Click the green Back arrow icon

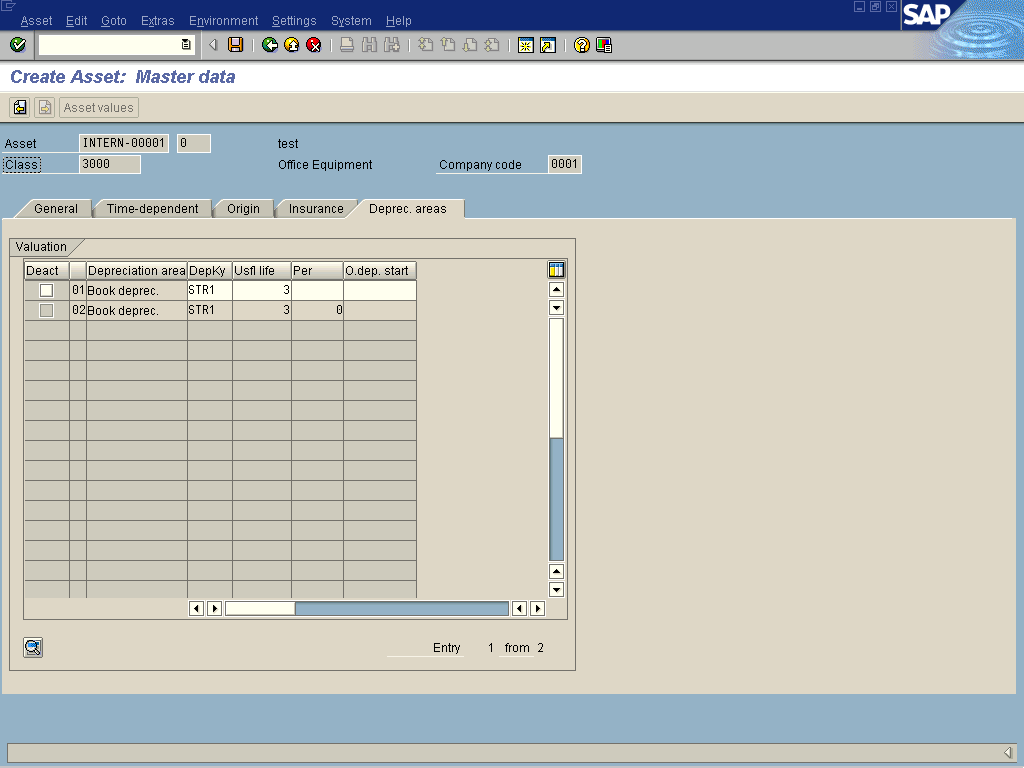(270, 45)
